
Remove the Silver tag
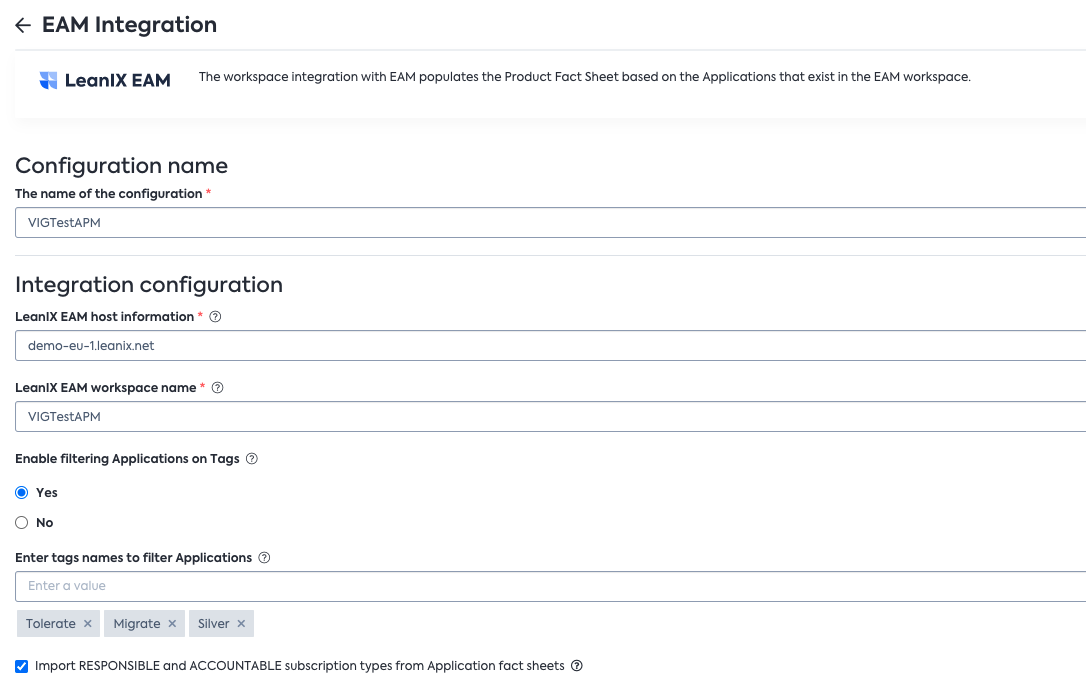click(241, 623)
